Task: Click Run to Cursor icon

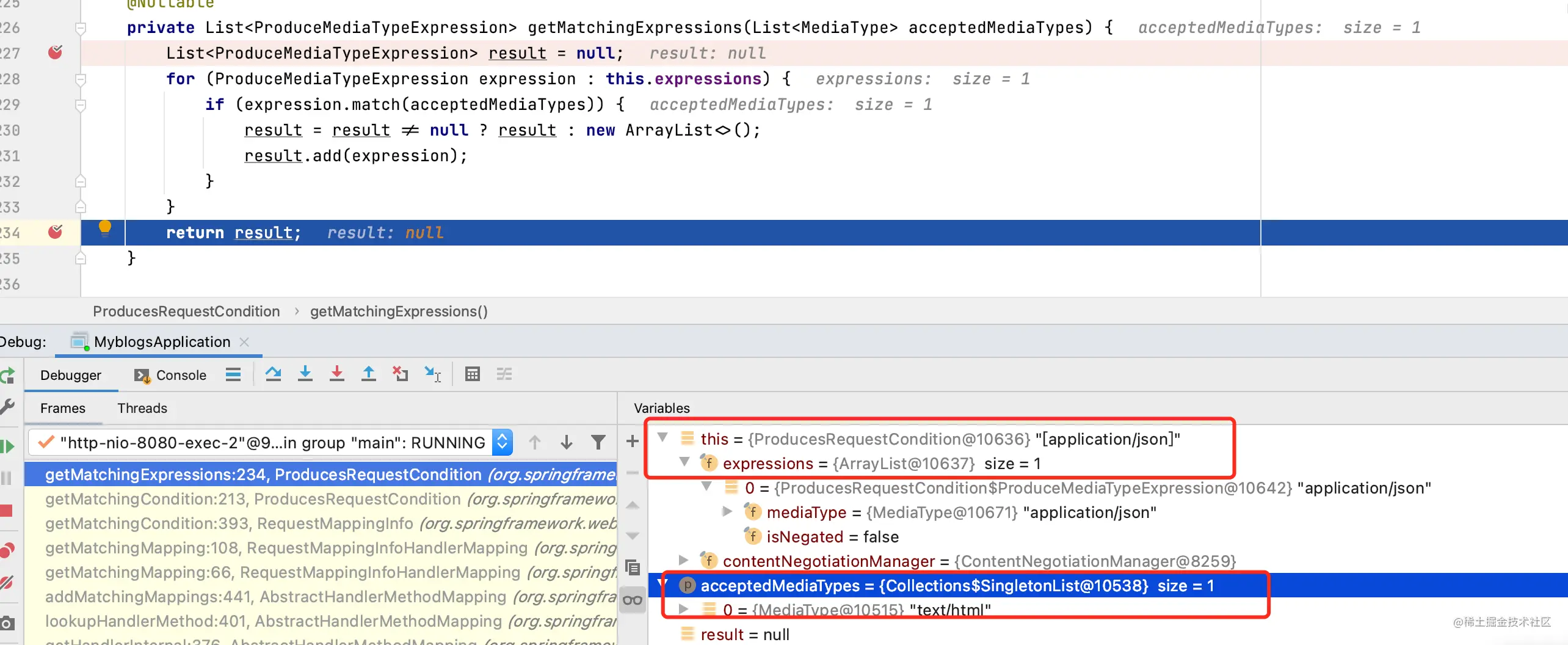Action: tap(433, 374)
